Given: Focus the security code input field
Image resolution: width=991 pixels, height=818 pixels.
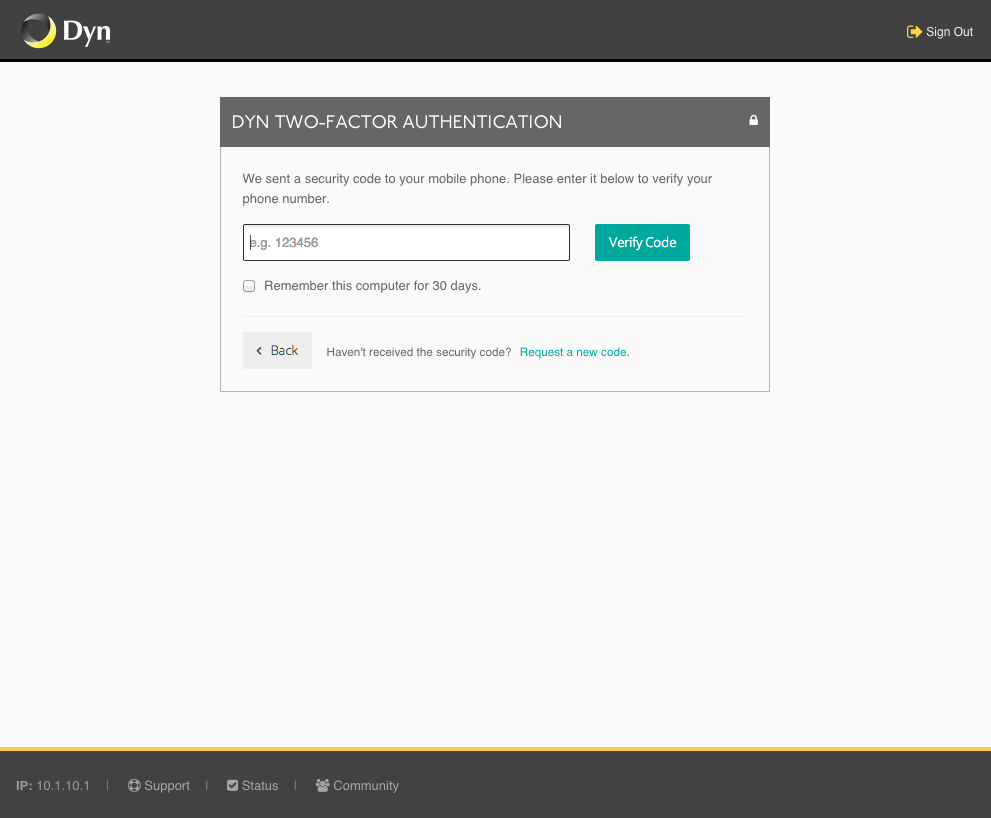Looking at the screenshot, I should pos(406,242).
